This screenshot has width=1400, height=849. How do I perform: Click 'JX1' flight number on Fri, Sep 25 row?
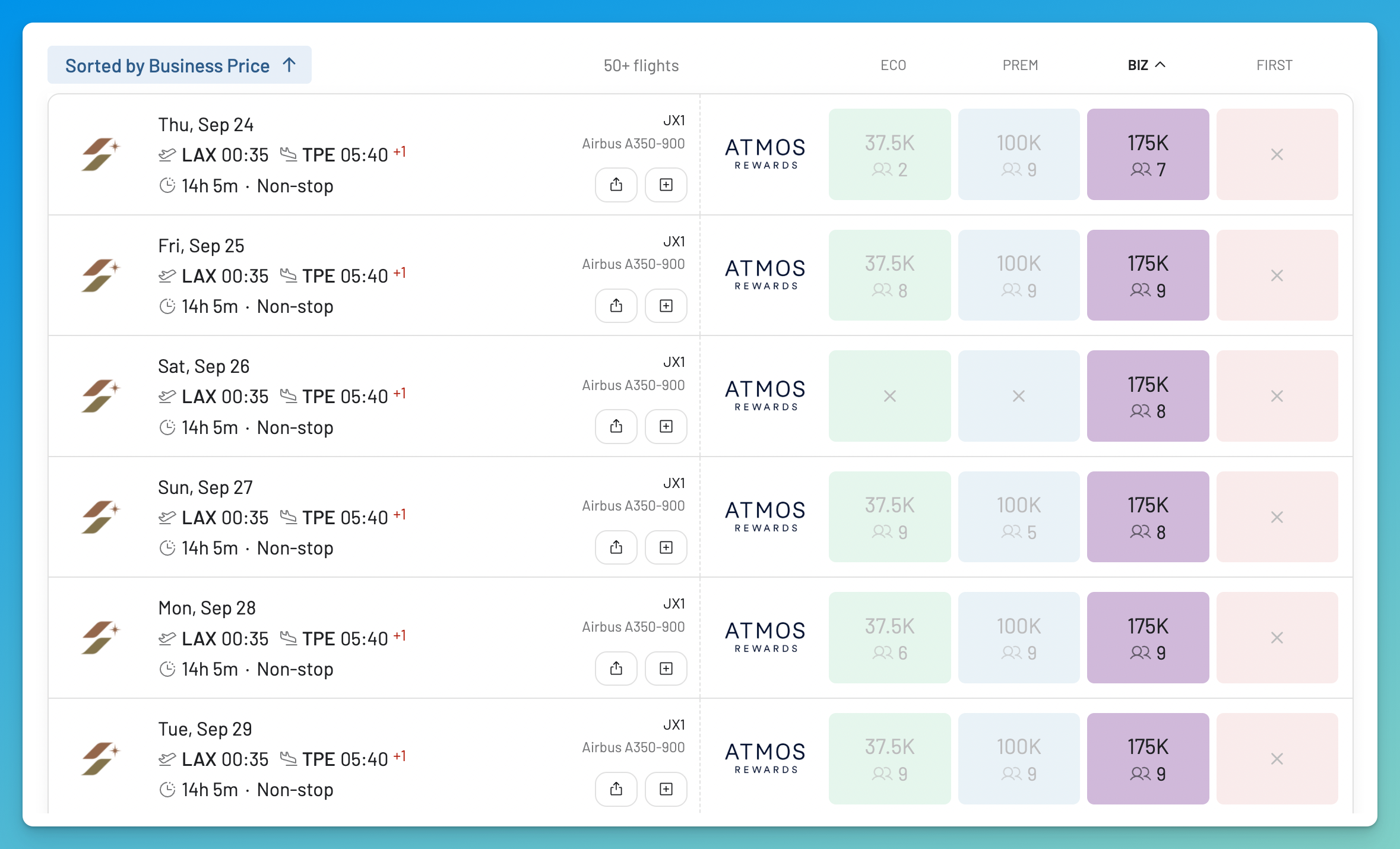click(674, 242)
